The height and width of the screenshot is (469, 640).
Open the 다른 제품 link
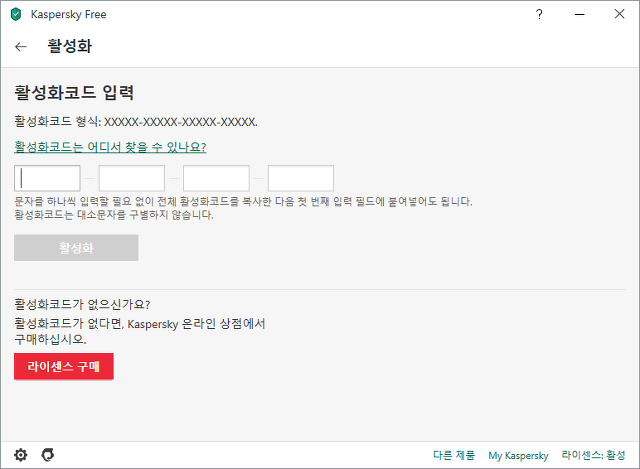(454, 455)
